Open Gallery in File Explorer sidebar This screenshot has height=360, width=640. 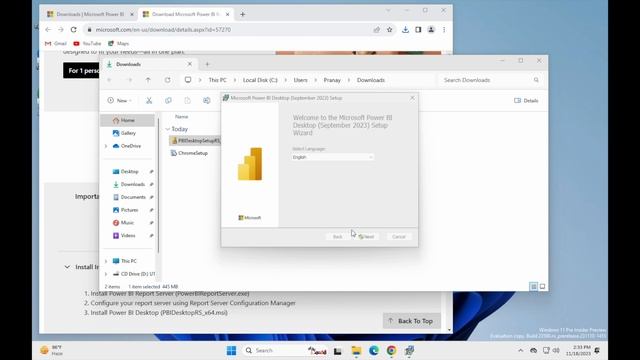pyautogui.click(x=128, y=133)
